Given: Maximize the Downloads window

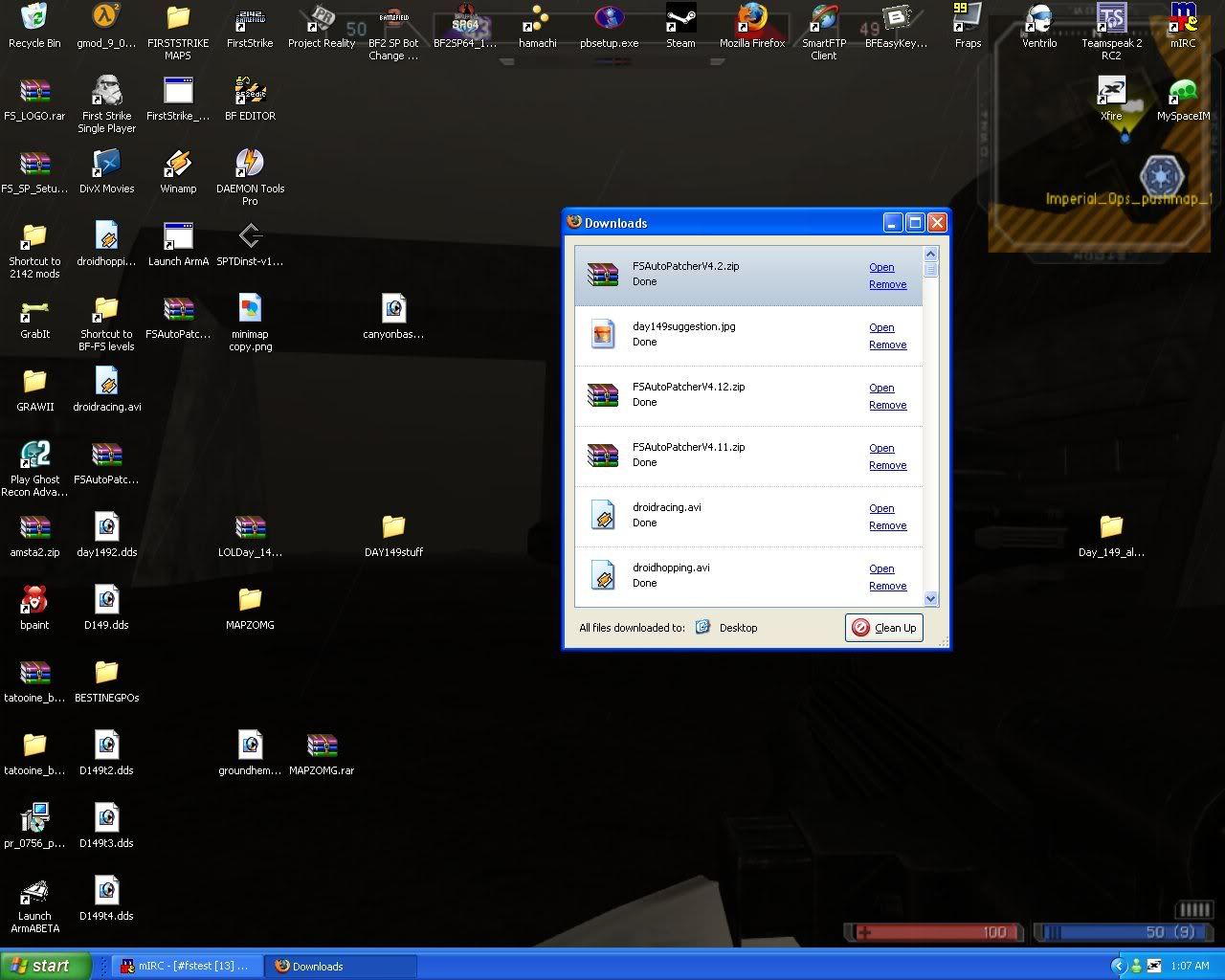Looking at the screenshot, I should tap(915, 223).
